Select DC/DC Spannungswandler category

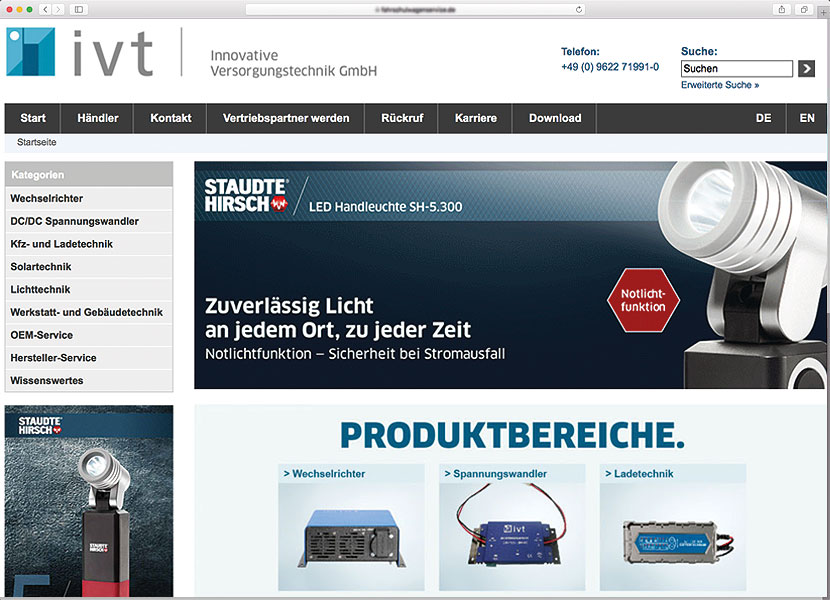[89, 221]
